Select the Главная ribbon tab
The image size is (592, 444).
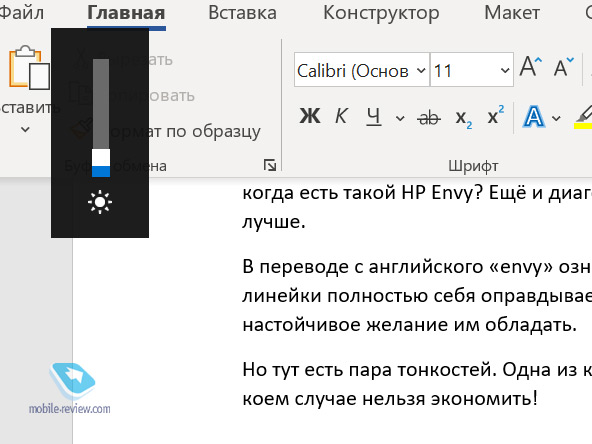tap(126, 12)
